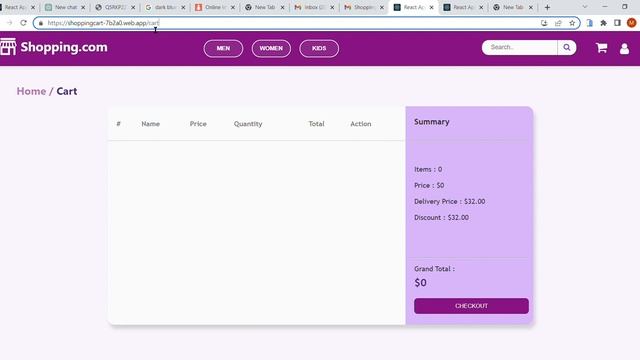640x360 pixels.
Task: Open the KIDS category
Action: coord(319,49)
